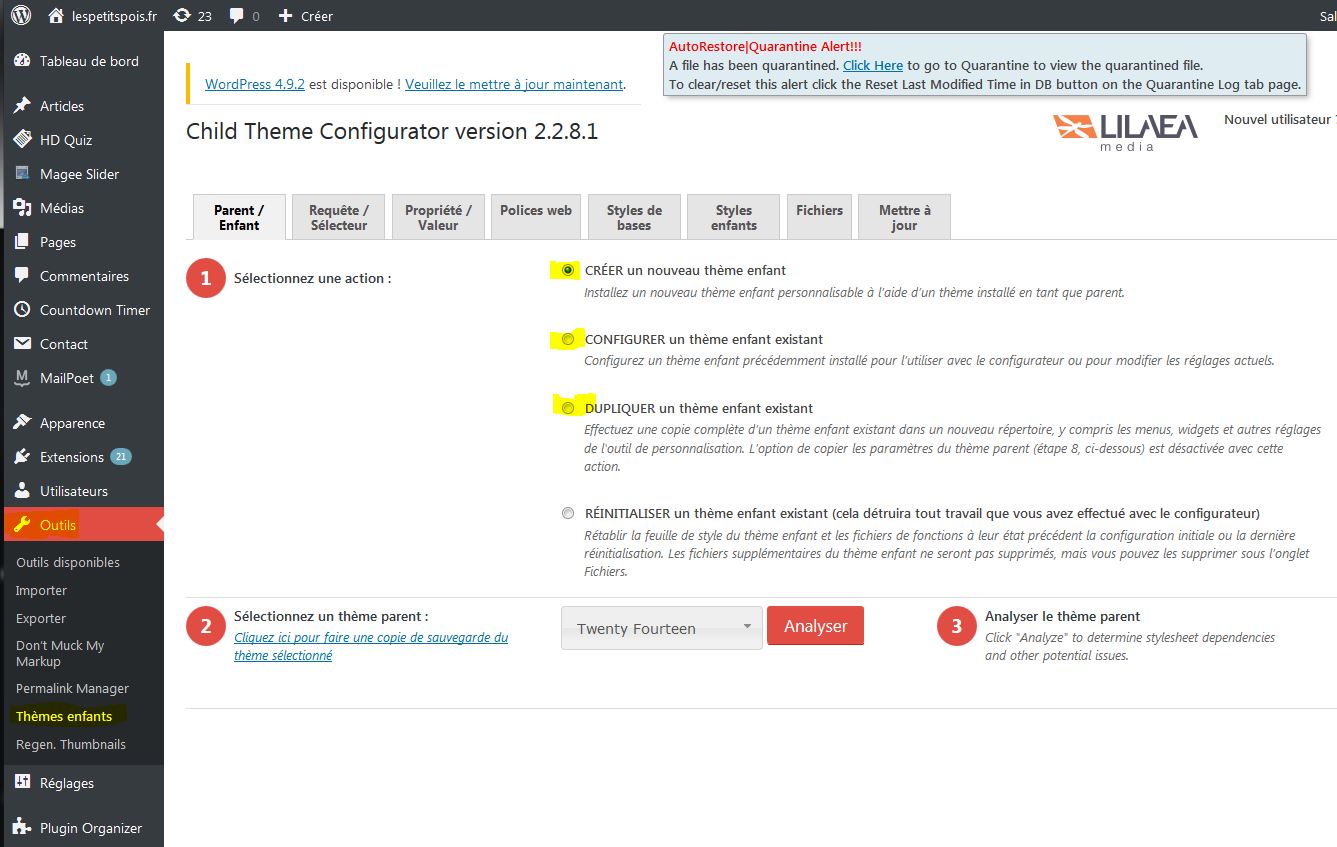Click the WordPress logo in admin bar
Screen dimensions: 1337x847
21,15
